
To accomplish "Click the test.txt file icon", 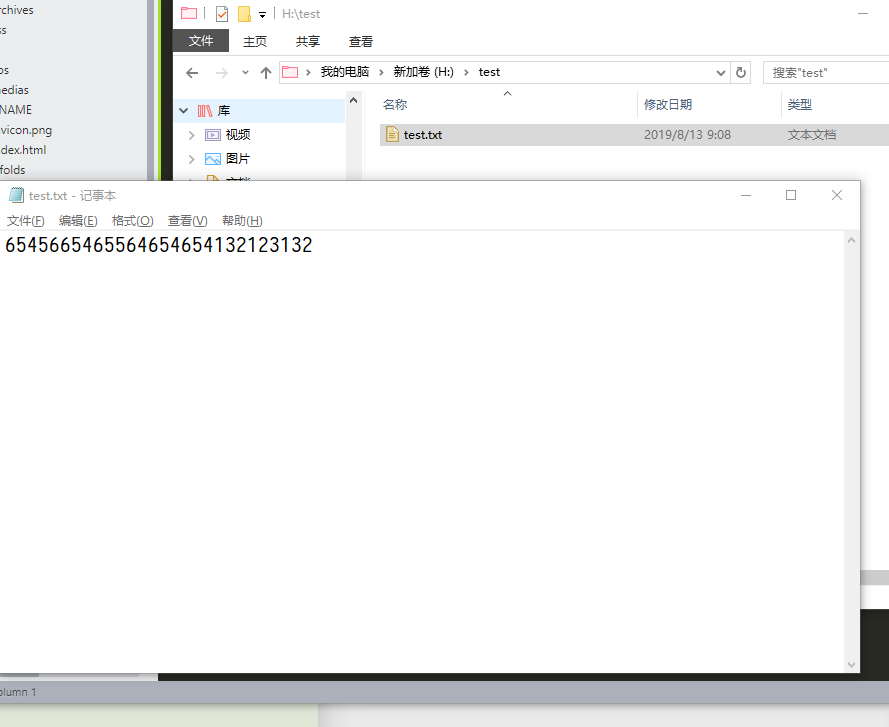I will [393, 134].
